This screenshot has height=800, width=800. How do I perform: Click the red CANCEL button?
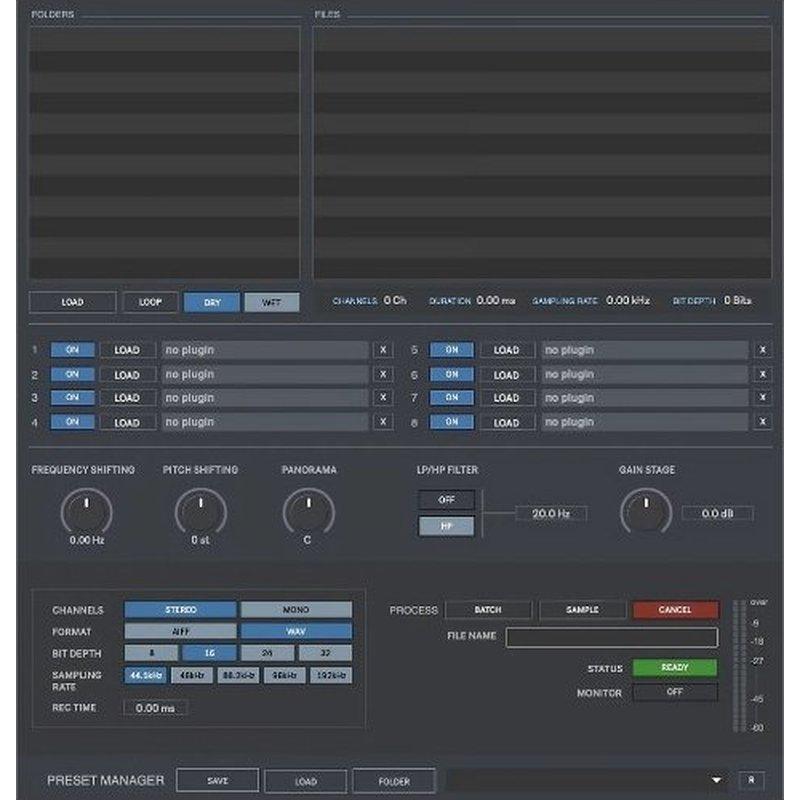pyautogui.click(x=675, y=610)
